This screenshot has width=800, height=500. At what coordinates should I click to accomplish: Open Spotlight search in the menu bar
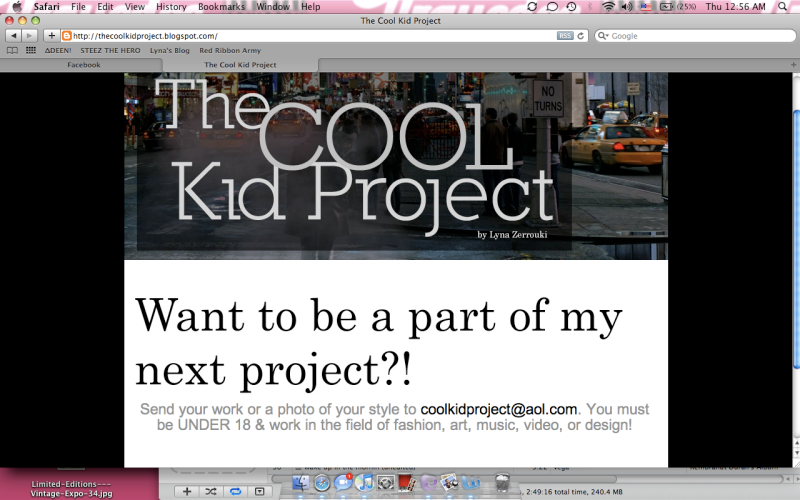(782, 7)
